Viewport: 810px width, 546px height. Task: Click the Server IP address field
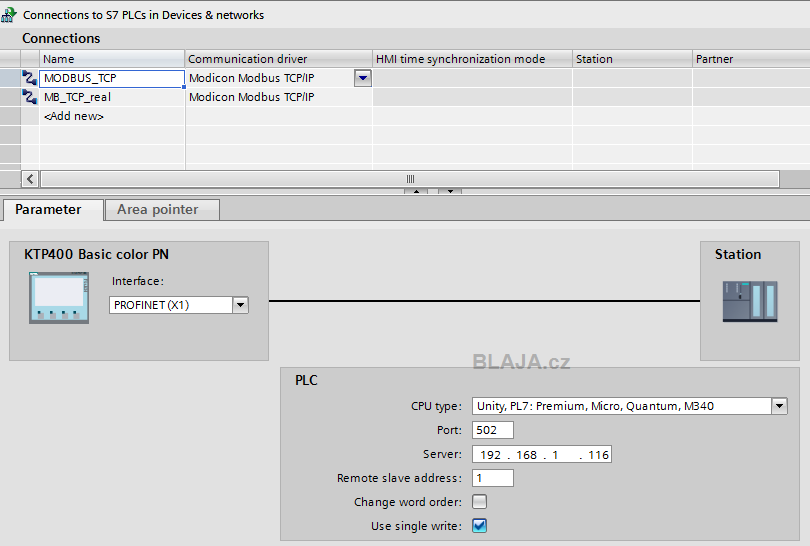[x=542, y=454]
